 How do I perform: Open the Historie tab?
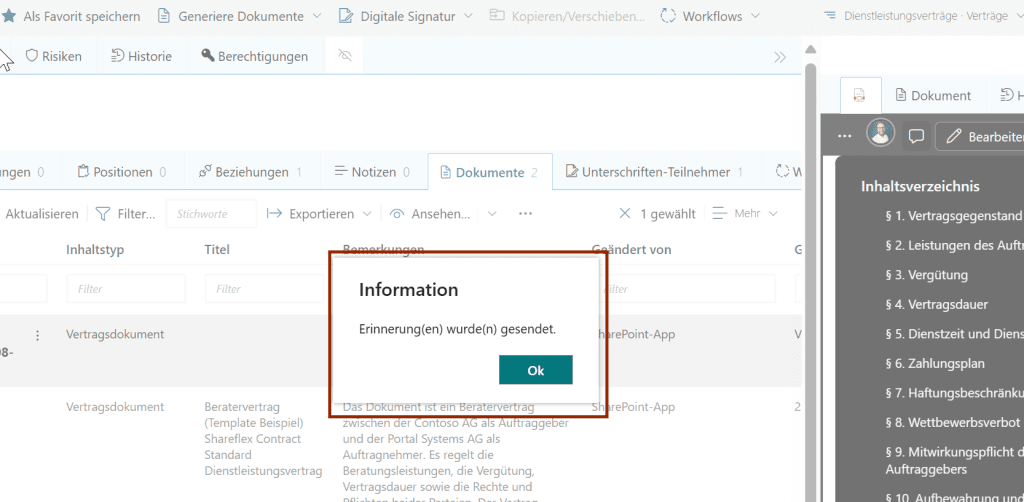pos(141,56)
